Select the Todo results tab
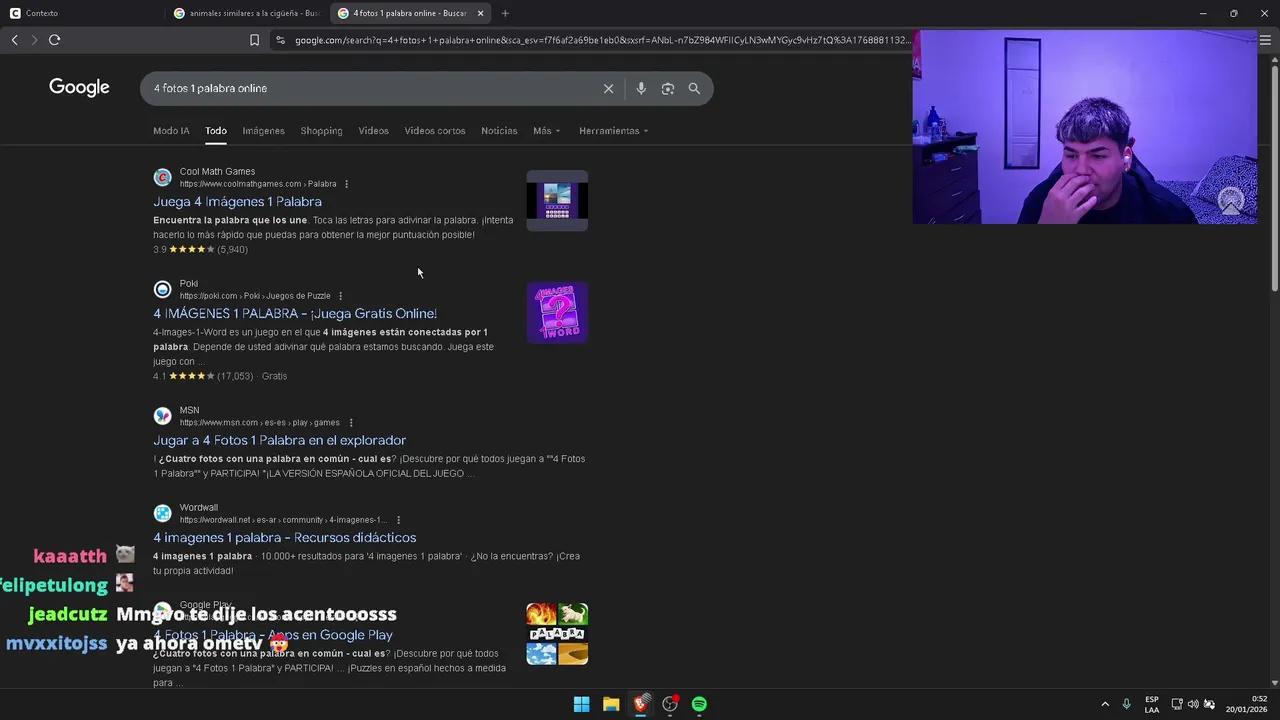Screen dimensions: 1280x720 pyautogui.click(x=216, y=131)
